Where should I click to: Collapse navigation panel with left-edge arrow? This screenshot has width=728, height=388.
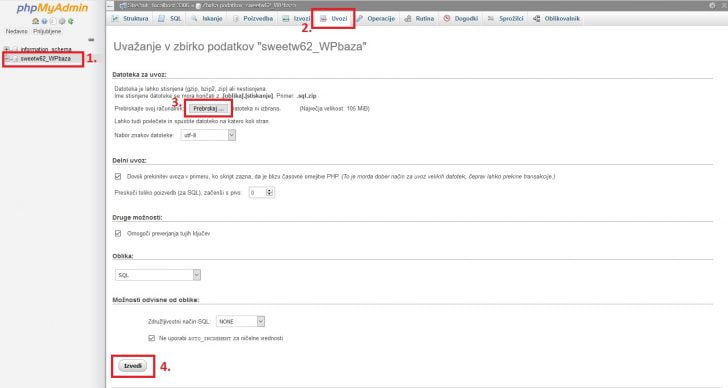(110, 6)
